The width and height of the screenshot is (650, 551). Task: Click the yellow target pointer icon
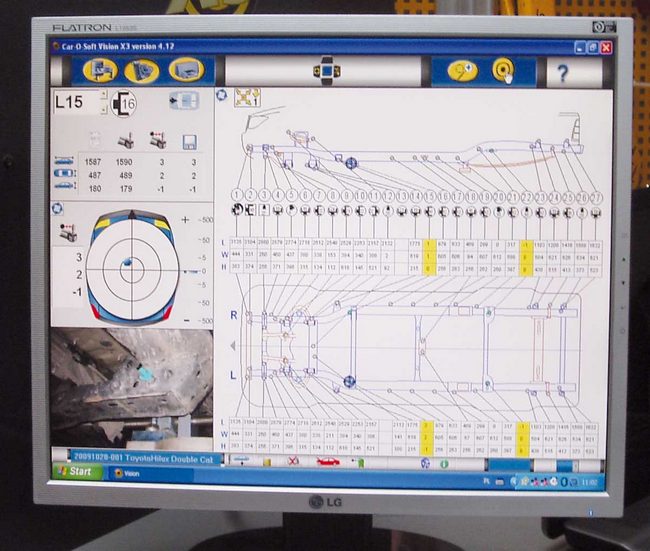tap(503, 71)
